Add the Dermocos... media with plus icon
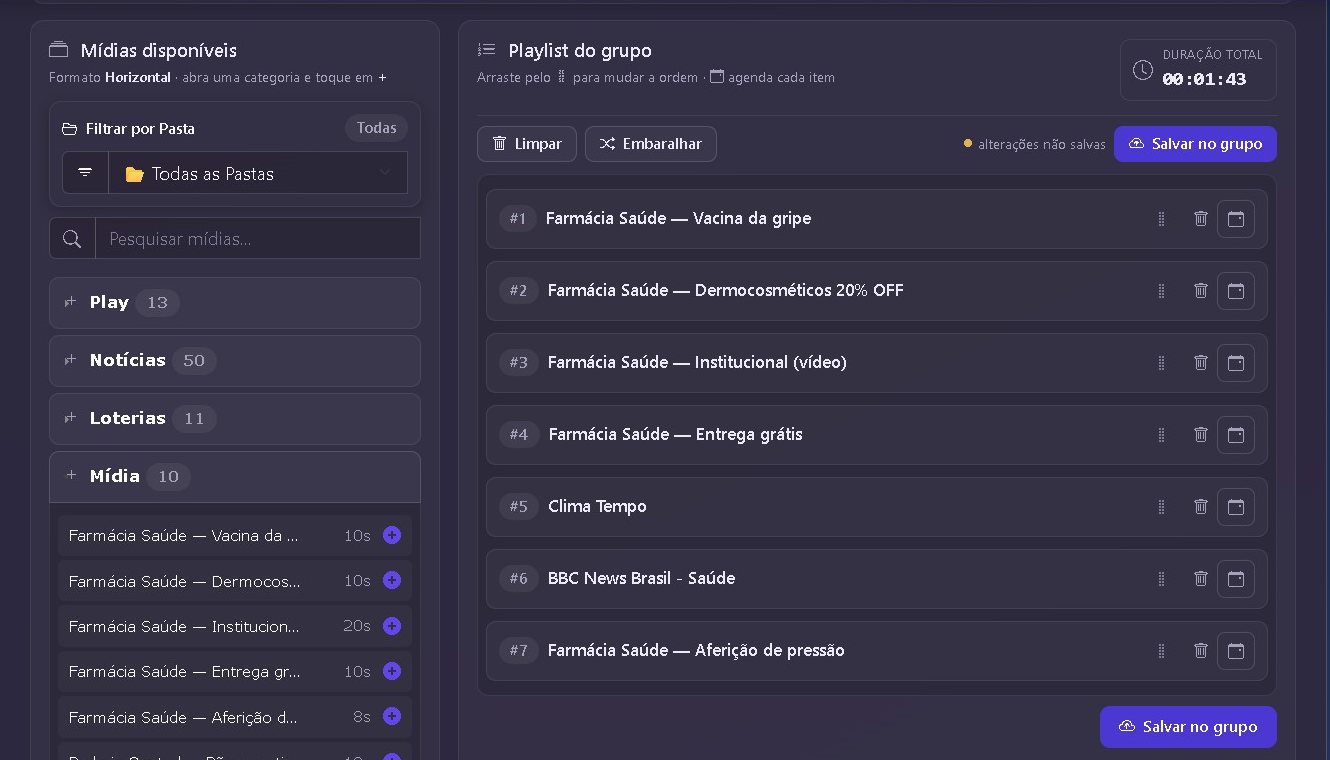This screenshot has width=1330, height=760. click(392, 580)
